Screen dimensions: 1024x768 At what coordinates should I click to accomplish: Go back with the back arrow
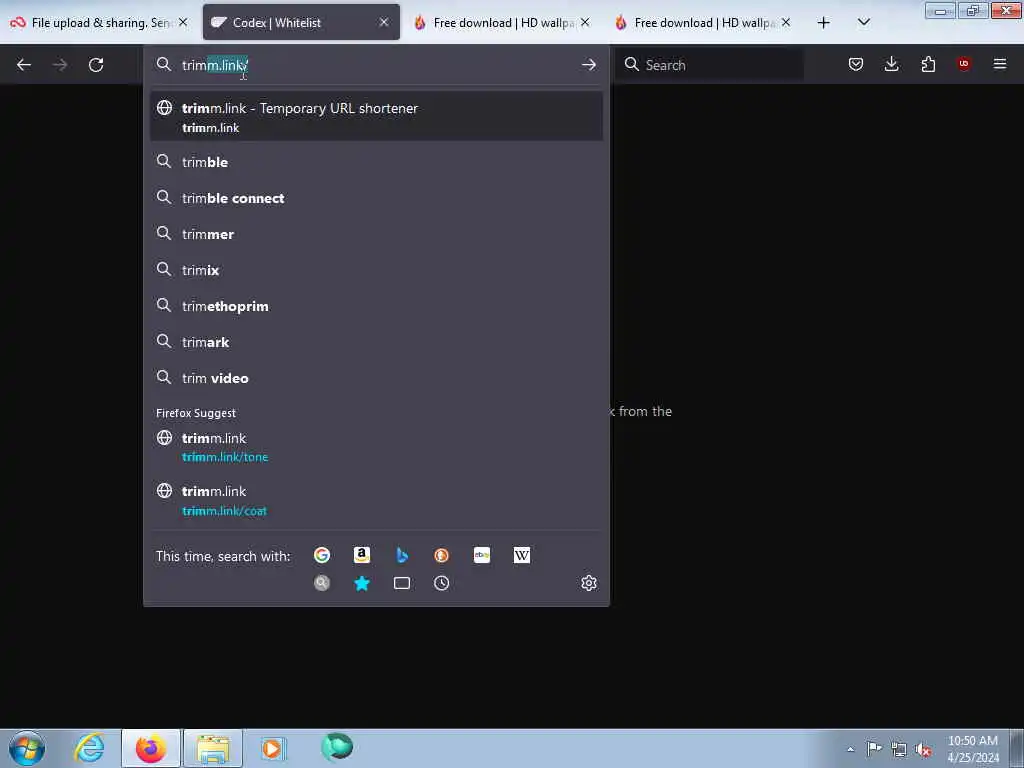pyautogui.click(x=24, y=65)
